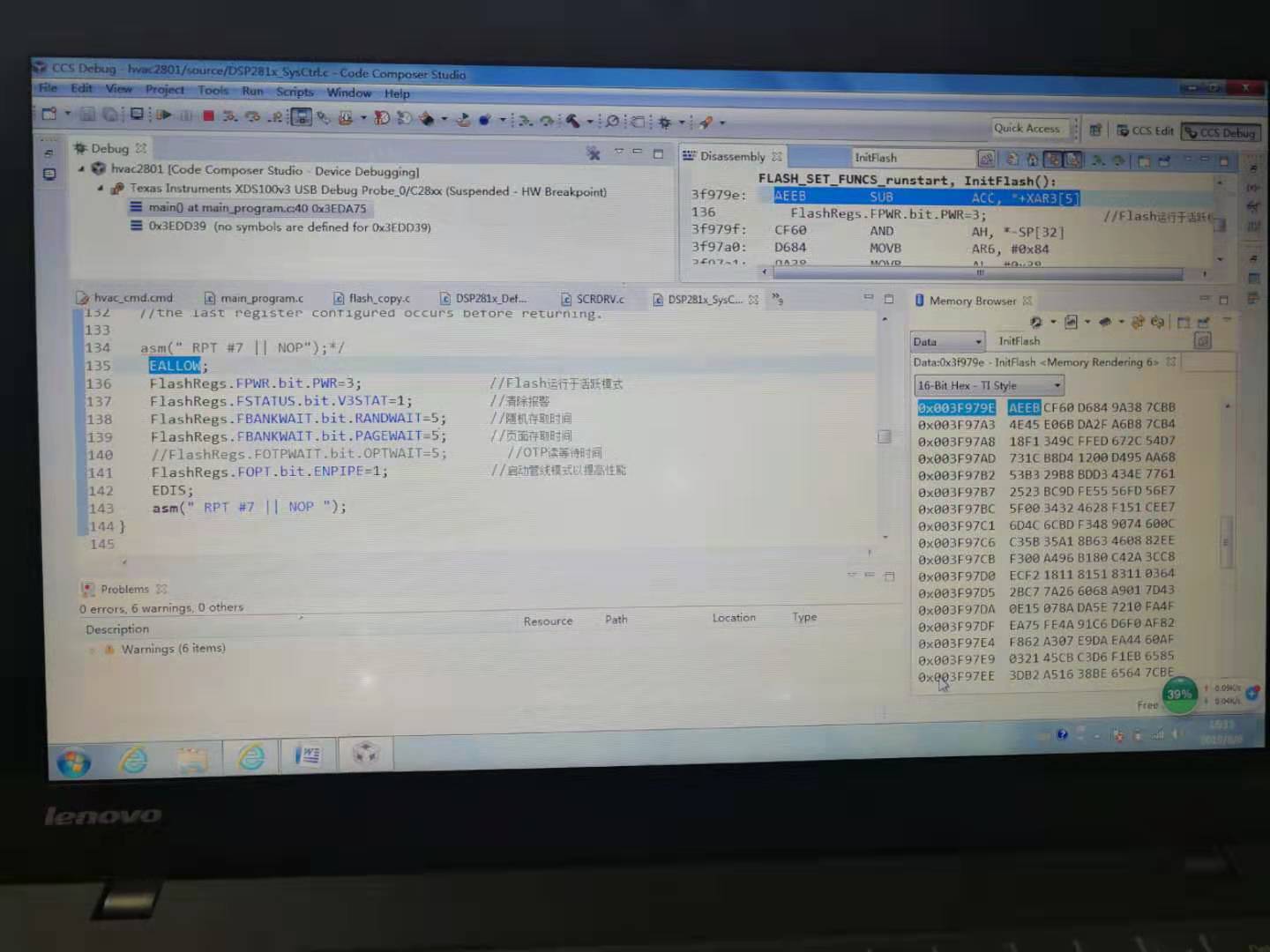Click the Description column header in Problems
This screenshot has height=952, width=1270.
pyautogui.click(x=117, y=628)
